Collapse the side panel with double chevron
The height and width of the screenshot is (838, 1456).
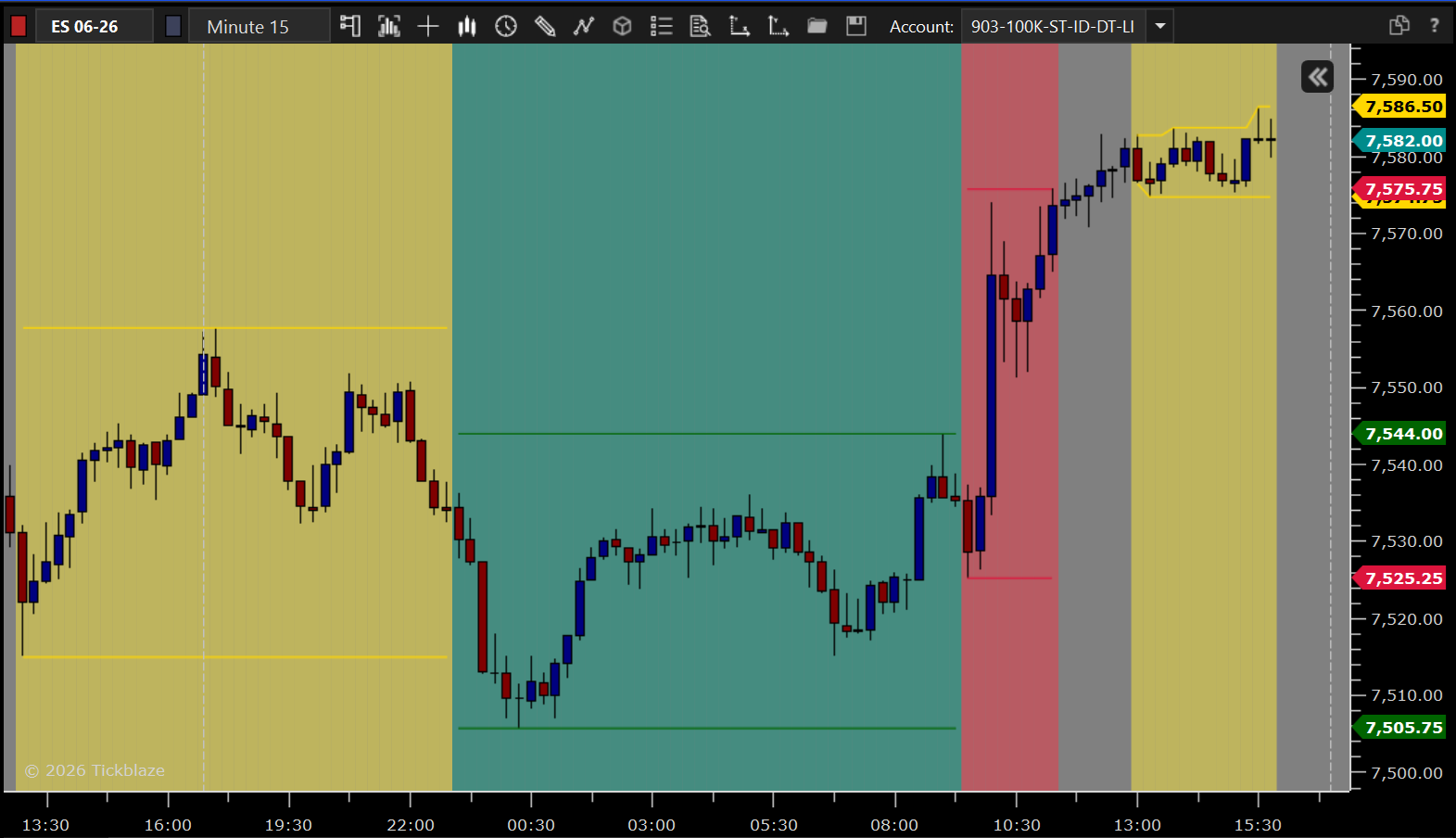1317,77
